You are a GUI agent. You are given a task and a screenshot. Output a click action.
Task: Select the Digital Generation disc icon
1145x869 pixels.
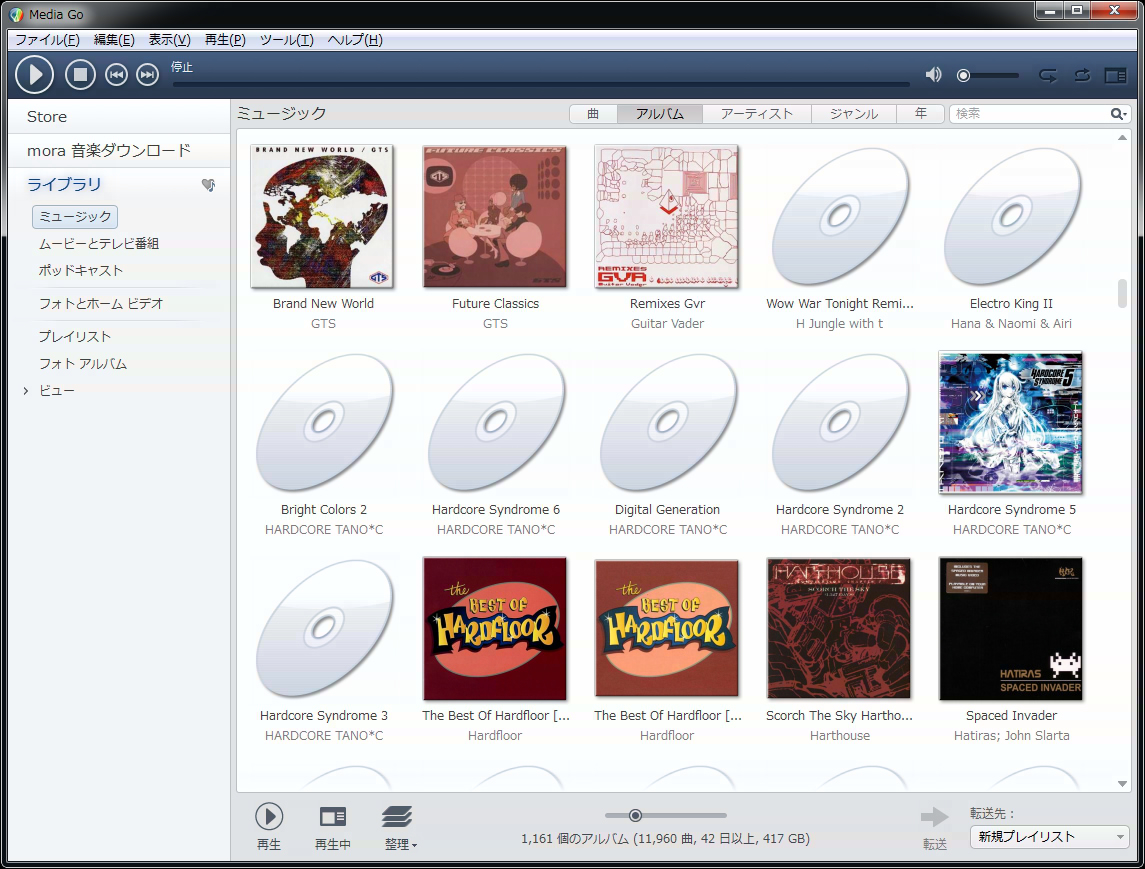tap(667, 423)
